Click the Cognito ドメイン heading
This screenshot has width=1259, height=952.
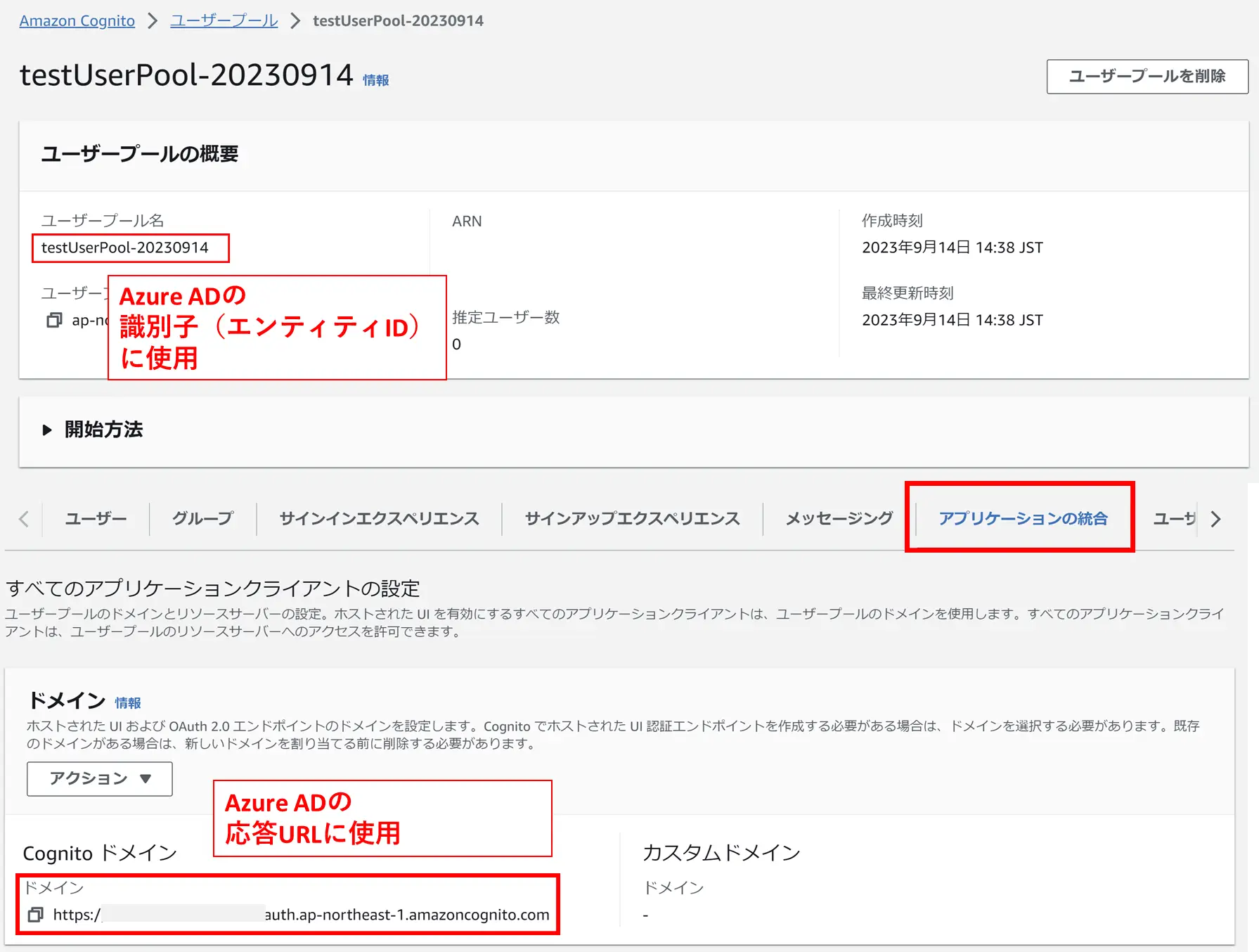click(x=100, y=853)
